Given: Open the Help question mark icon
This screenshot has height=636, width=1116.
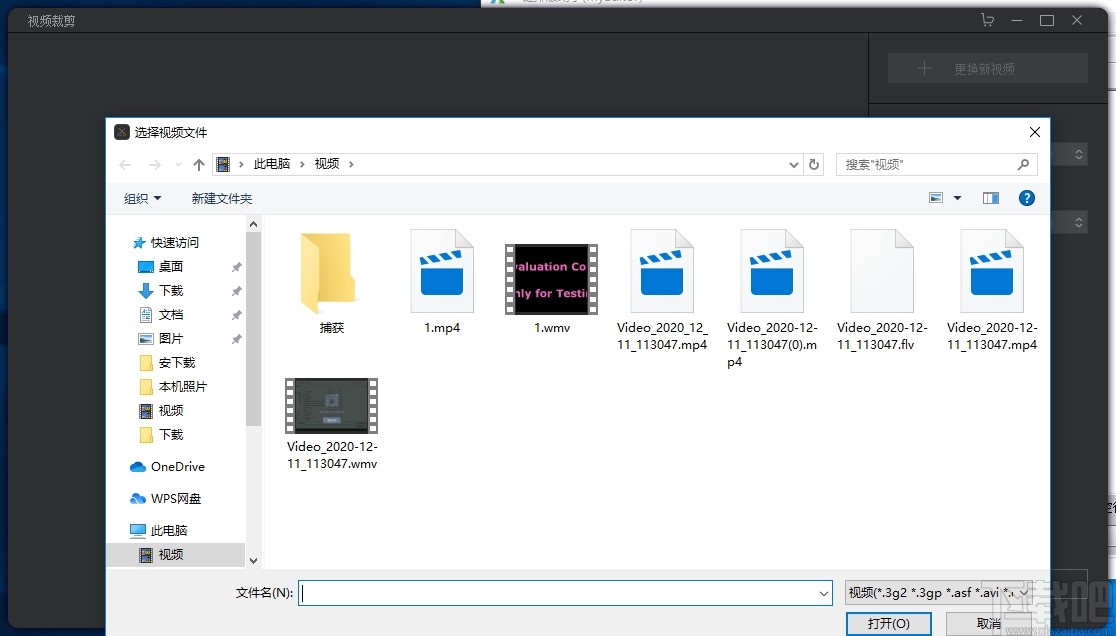Looking at the screenshot, I should click(x=1026, y=198).
